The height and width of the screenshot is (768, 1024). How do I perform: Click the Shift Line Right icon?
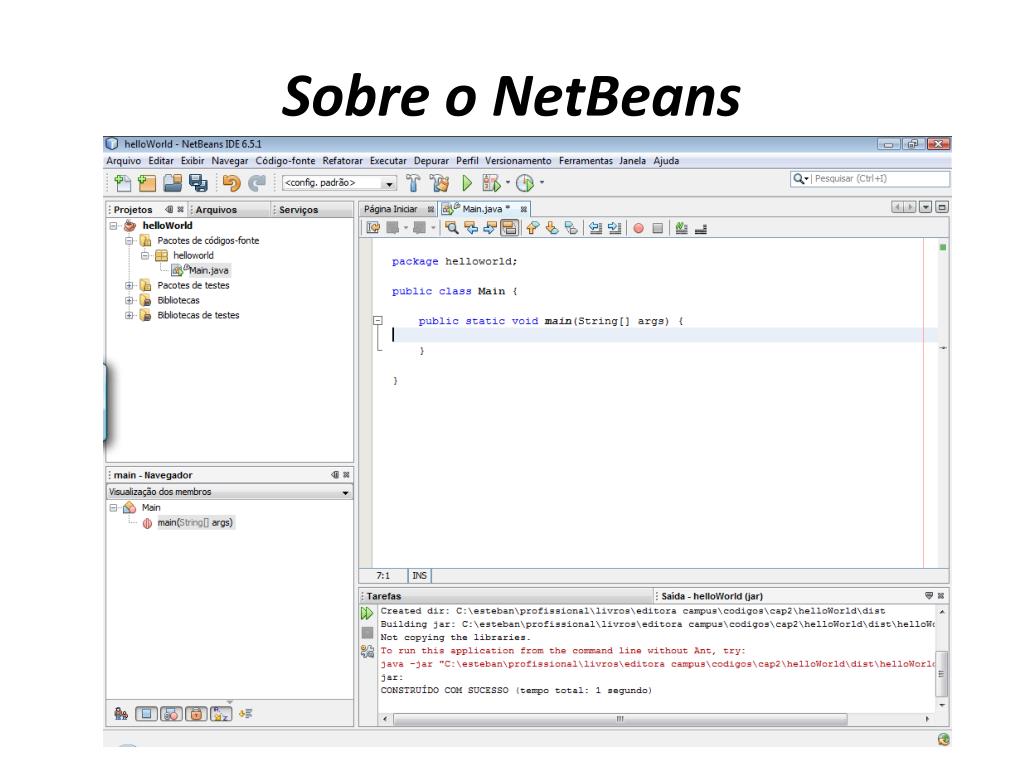tap(615, 228)
